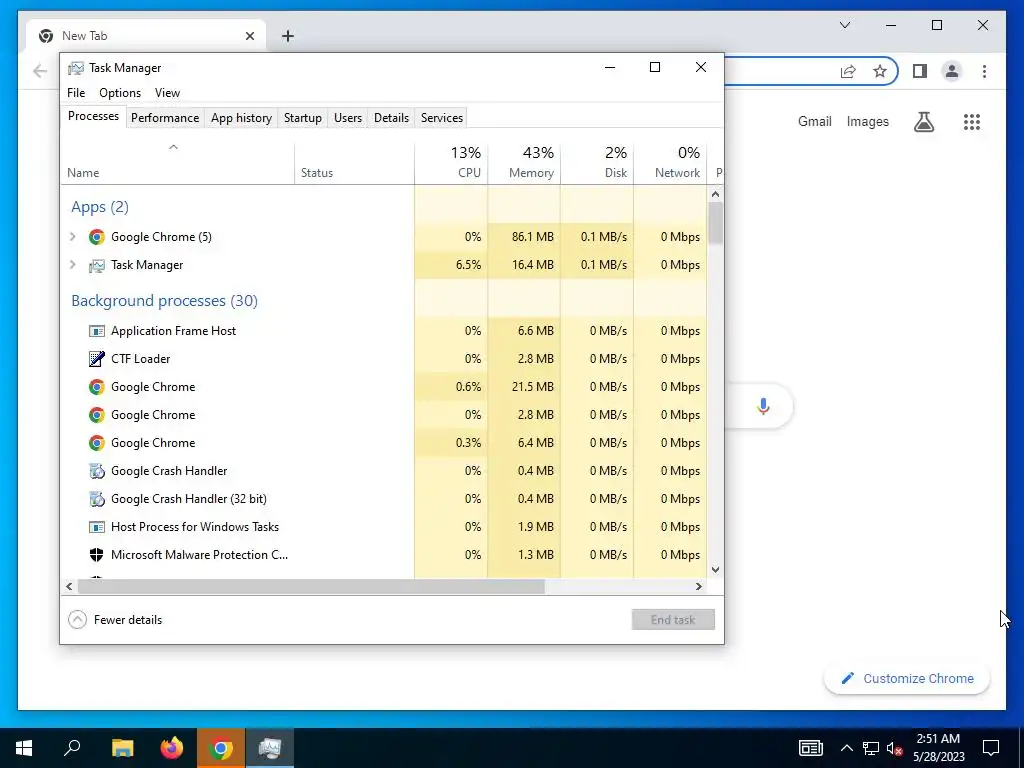The width and height of the screenshot is (1024, 768).
Task: Click the Background processes (30) heading
Action: tap(165, 301)
